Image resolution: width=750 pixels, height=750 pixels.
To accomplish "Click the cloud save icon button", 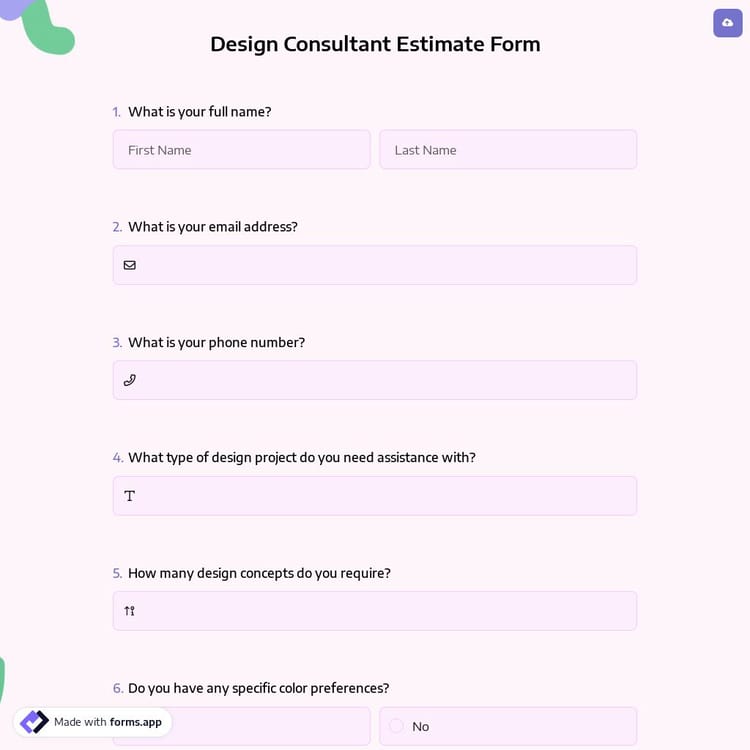I will click(727, 23).
